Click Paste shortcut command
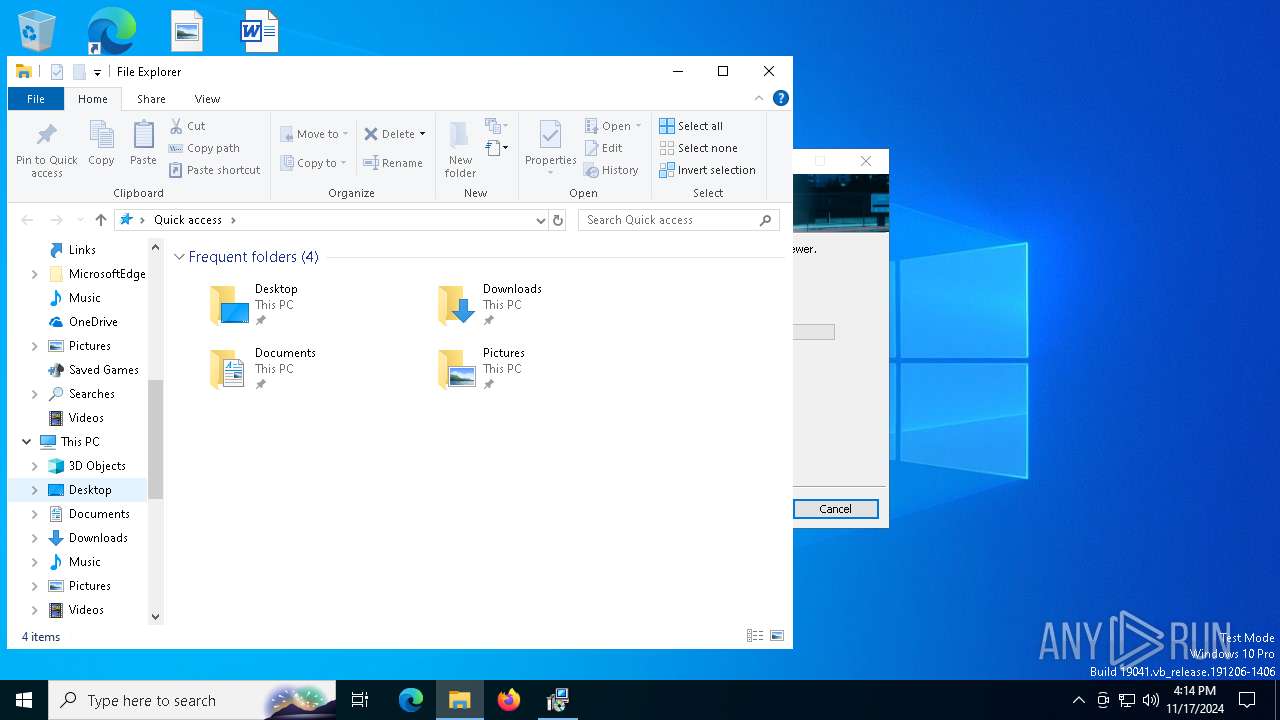Viewport: 1280px width, 720px height. pos(214,170)
